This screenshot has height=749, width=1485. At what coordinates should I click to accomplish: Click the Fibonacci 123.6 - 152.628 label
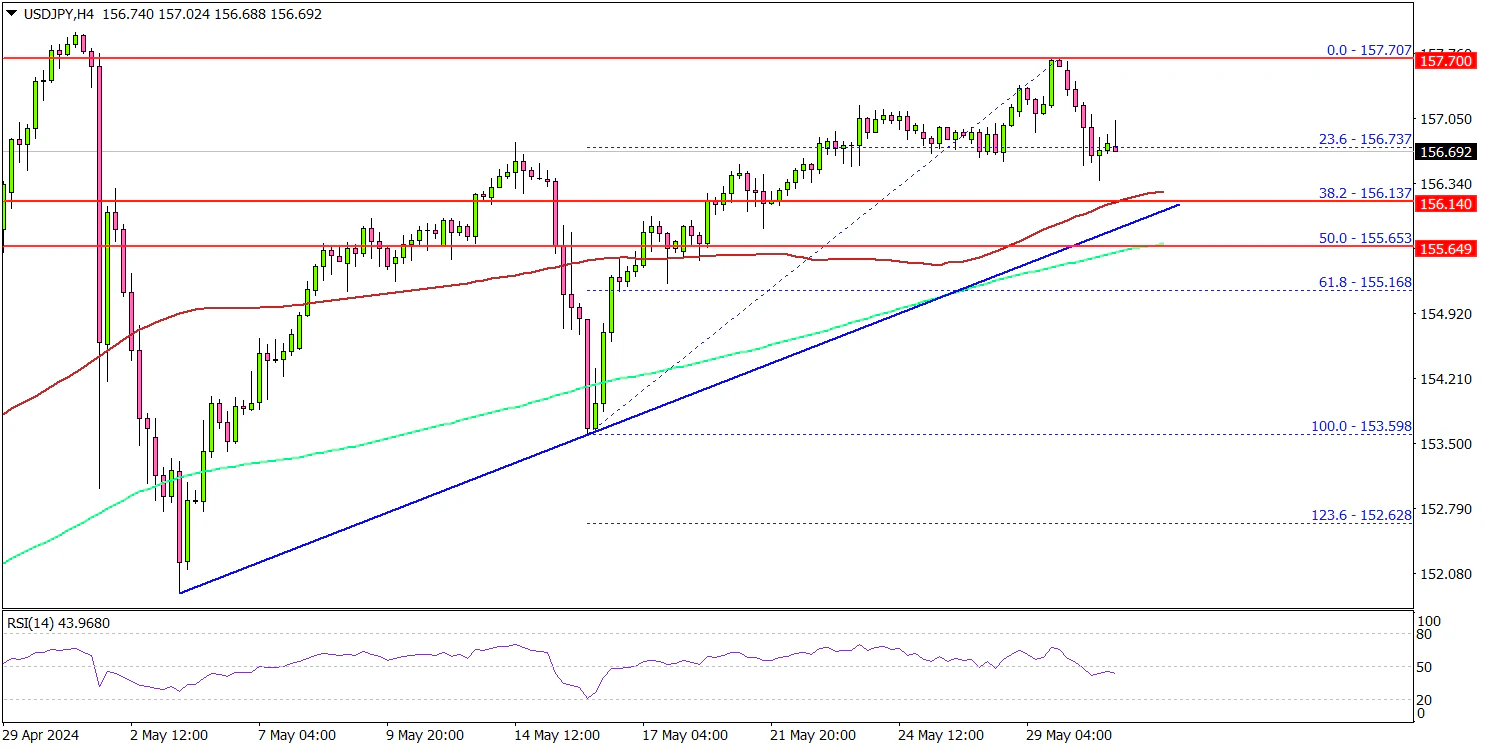(1360, 515)
